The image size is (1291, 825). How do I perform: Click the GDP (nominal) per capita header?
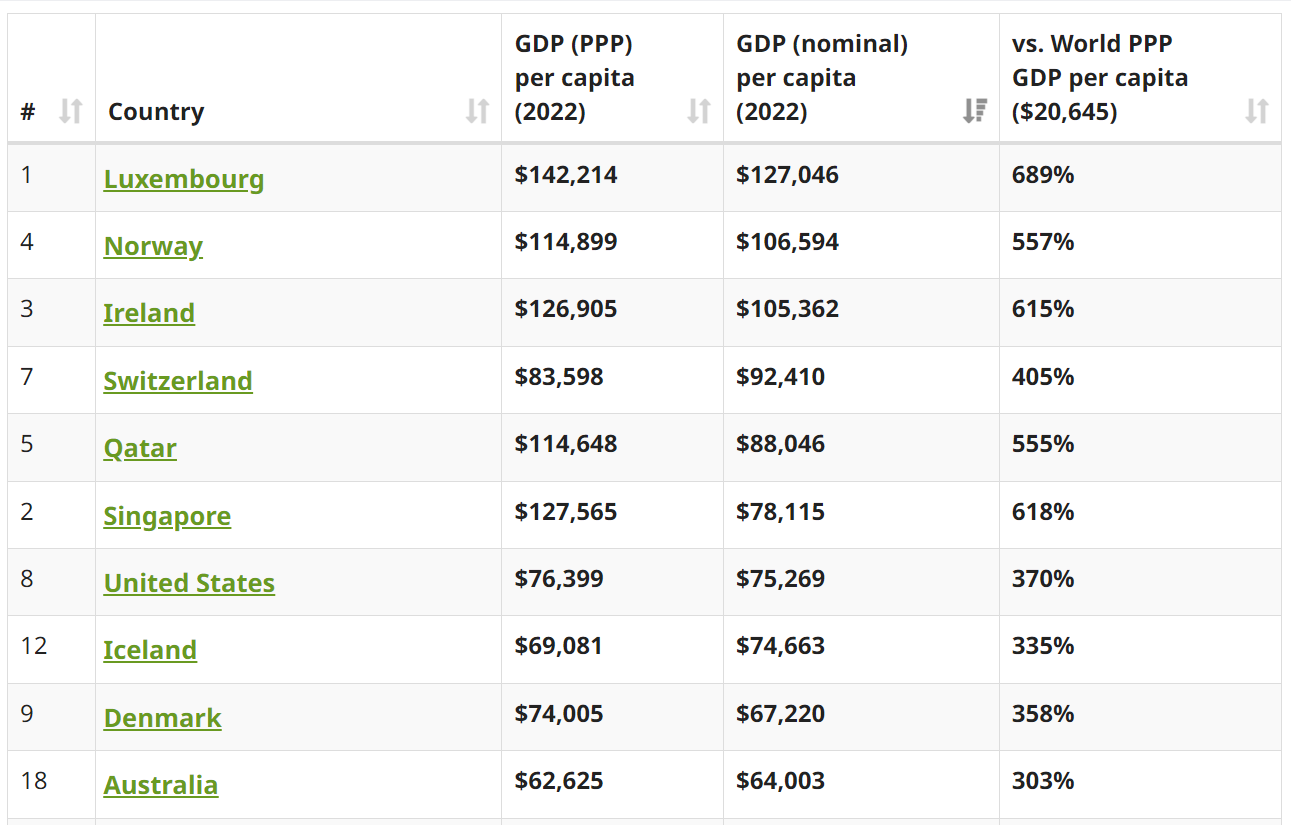pyautogui.click(x=822, y=78)
